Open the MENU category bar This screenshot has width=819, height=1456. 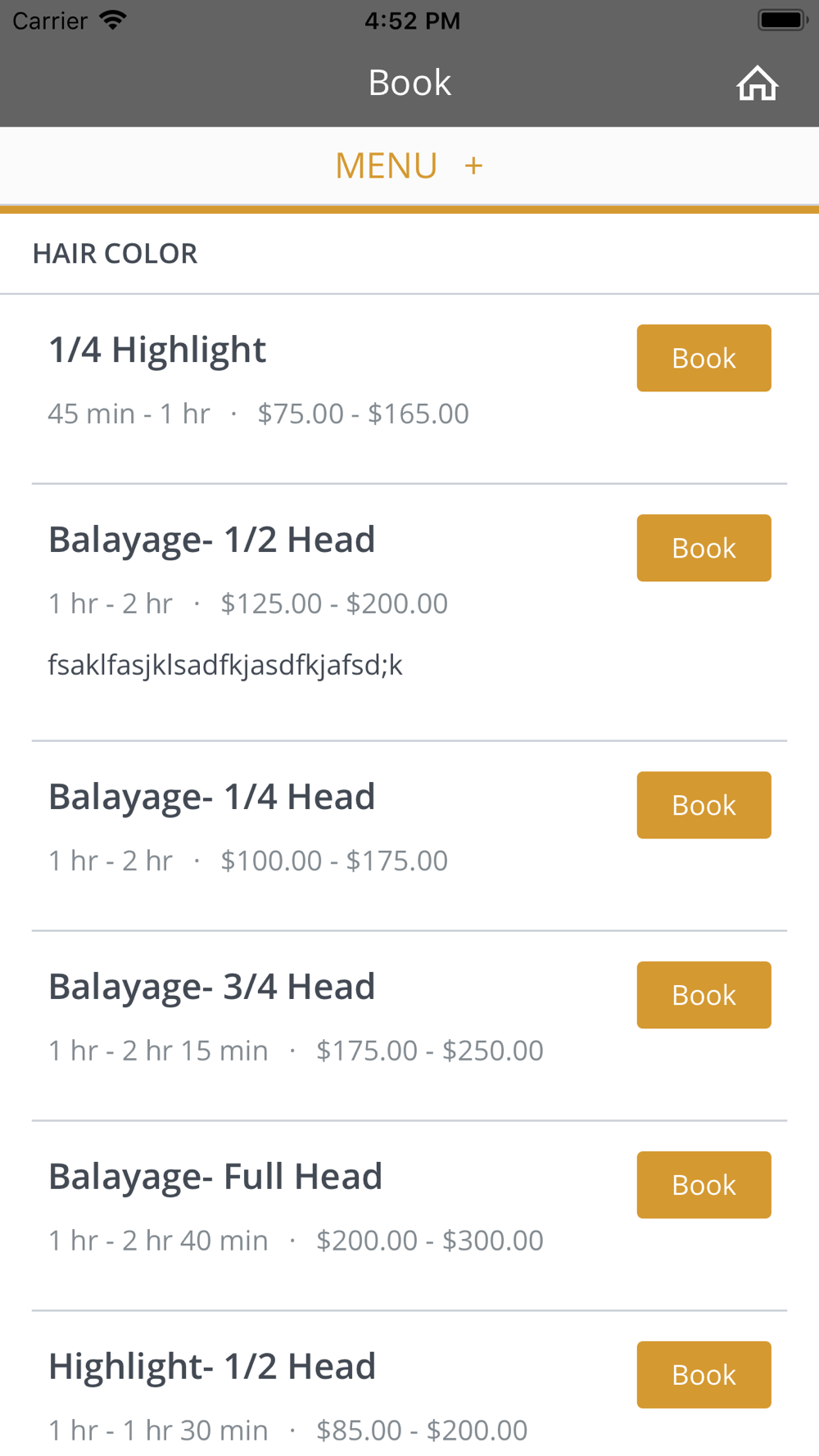click(386, 165)
